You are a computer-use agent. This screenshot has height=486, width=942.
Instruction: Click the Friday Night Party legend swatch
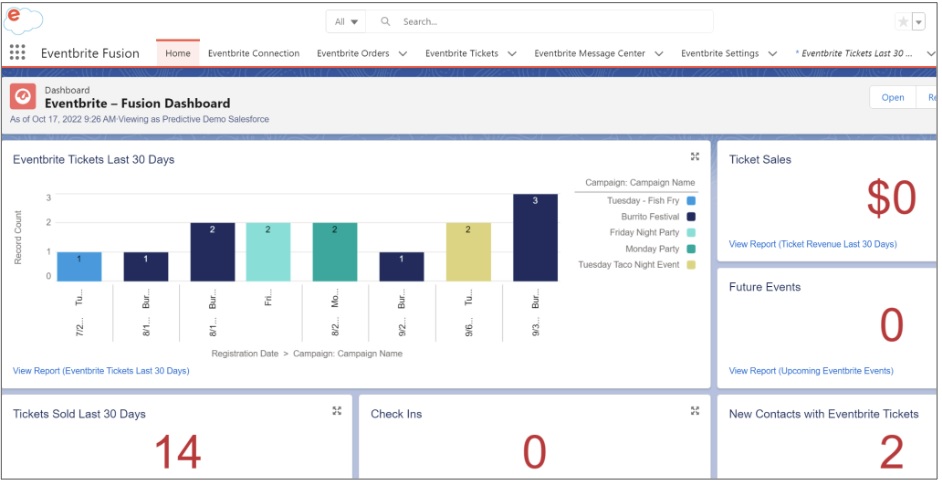pos(691,233)
